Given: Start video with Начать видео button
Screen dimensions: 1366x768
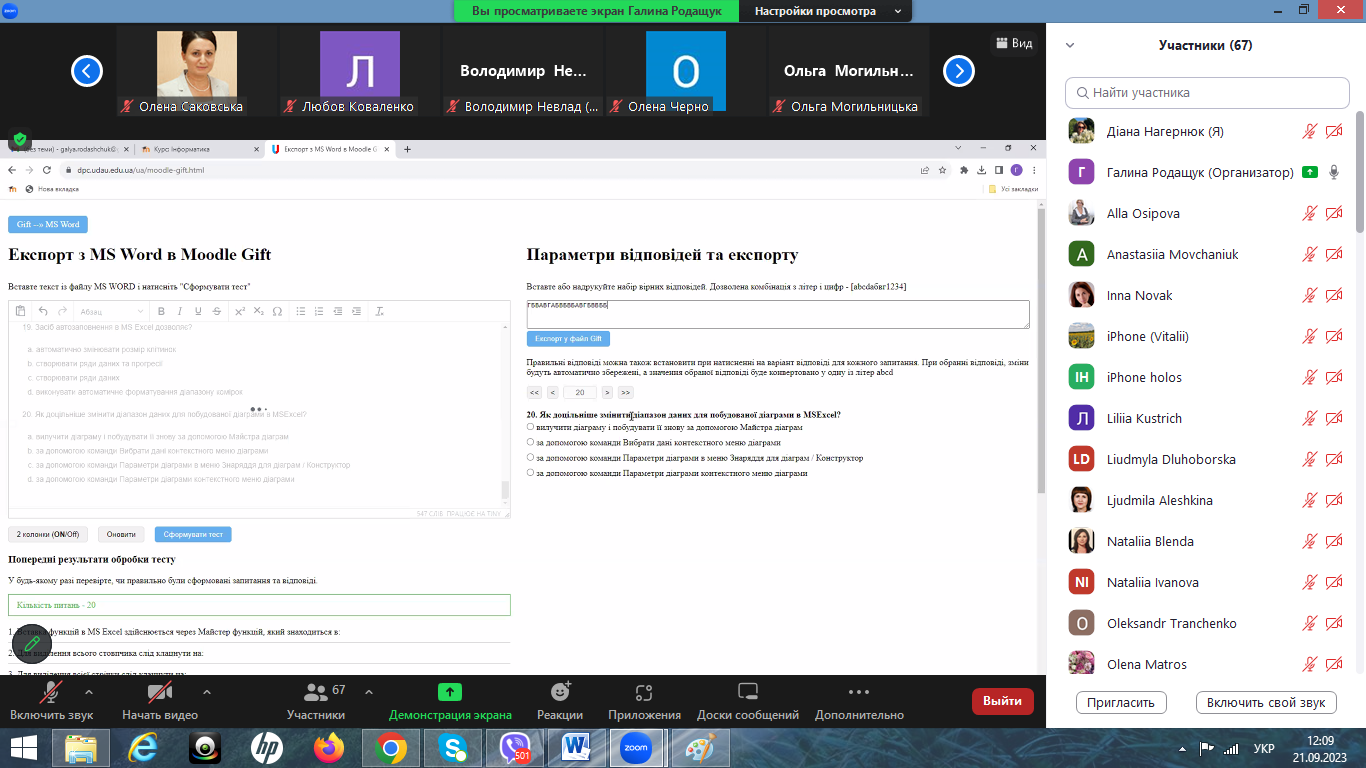Looking at the screenshot, I should [x=160, y=702].
